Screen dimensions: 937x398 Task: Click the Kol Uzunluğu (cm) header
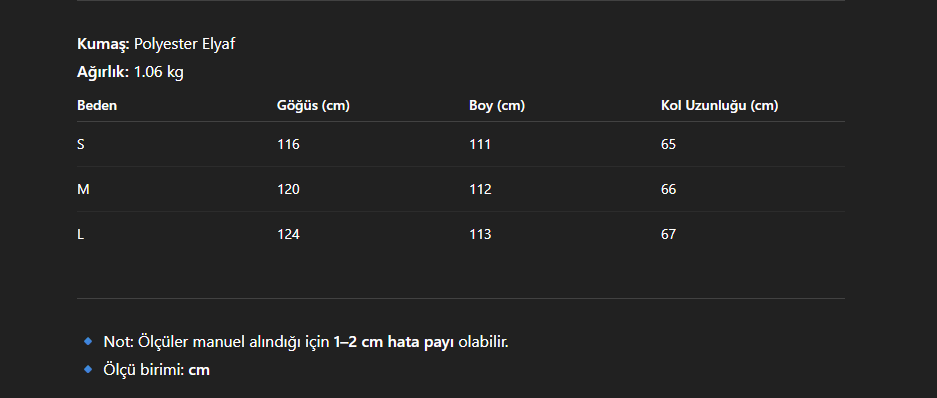coord(719,106)
